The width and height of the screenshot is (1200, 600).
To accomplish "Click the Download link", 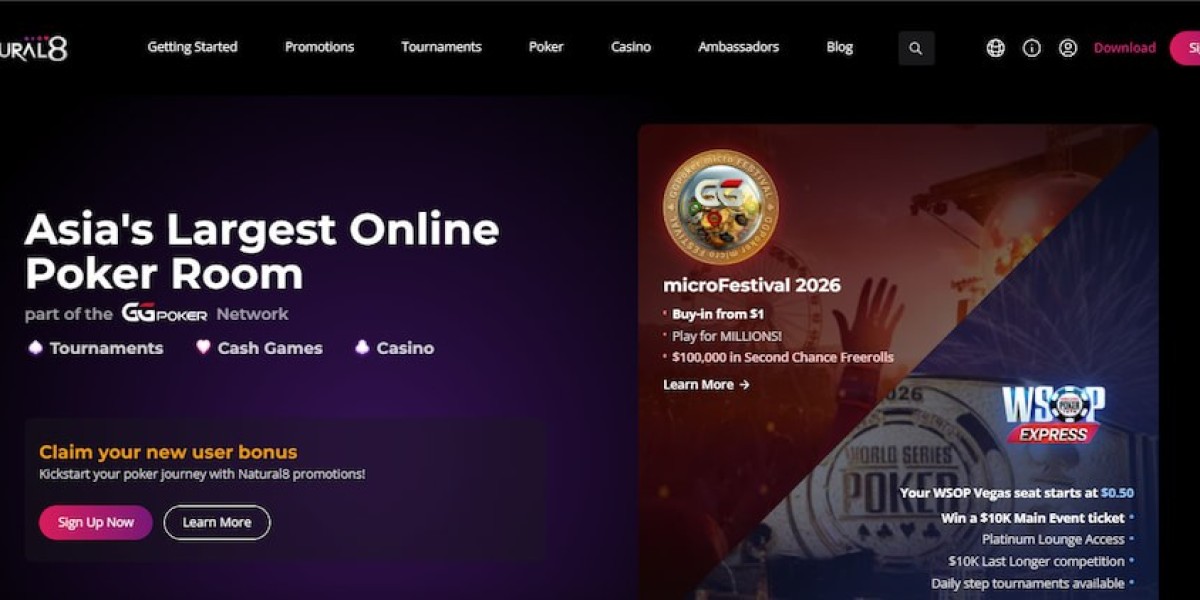I will point(1124,48).
